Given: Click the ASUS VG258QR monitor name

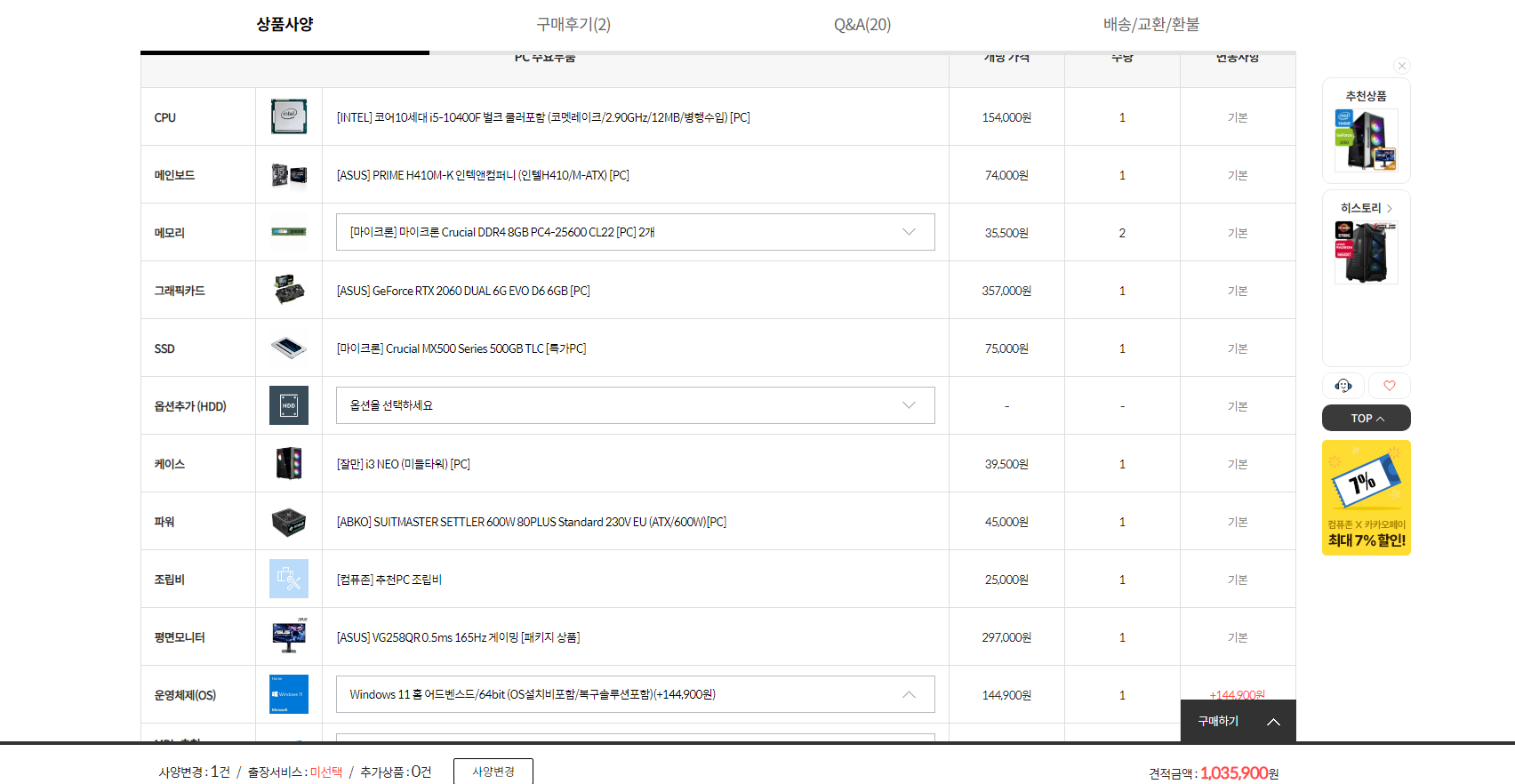Looking at the screenshot, I should (x=459, y=637).
